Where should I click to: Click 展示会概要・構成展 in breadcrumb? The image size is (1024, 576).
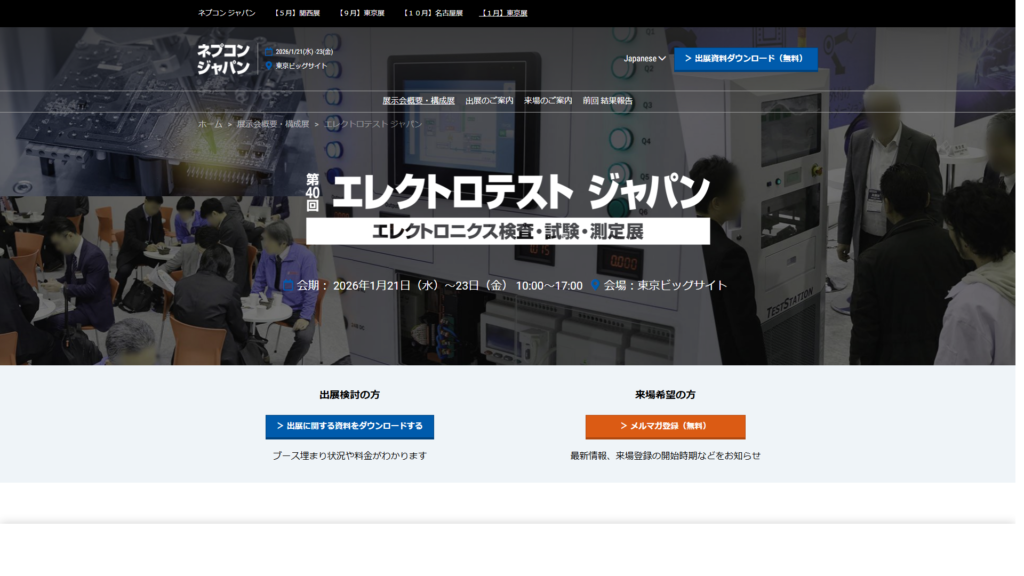coord(273,124)
